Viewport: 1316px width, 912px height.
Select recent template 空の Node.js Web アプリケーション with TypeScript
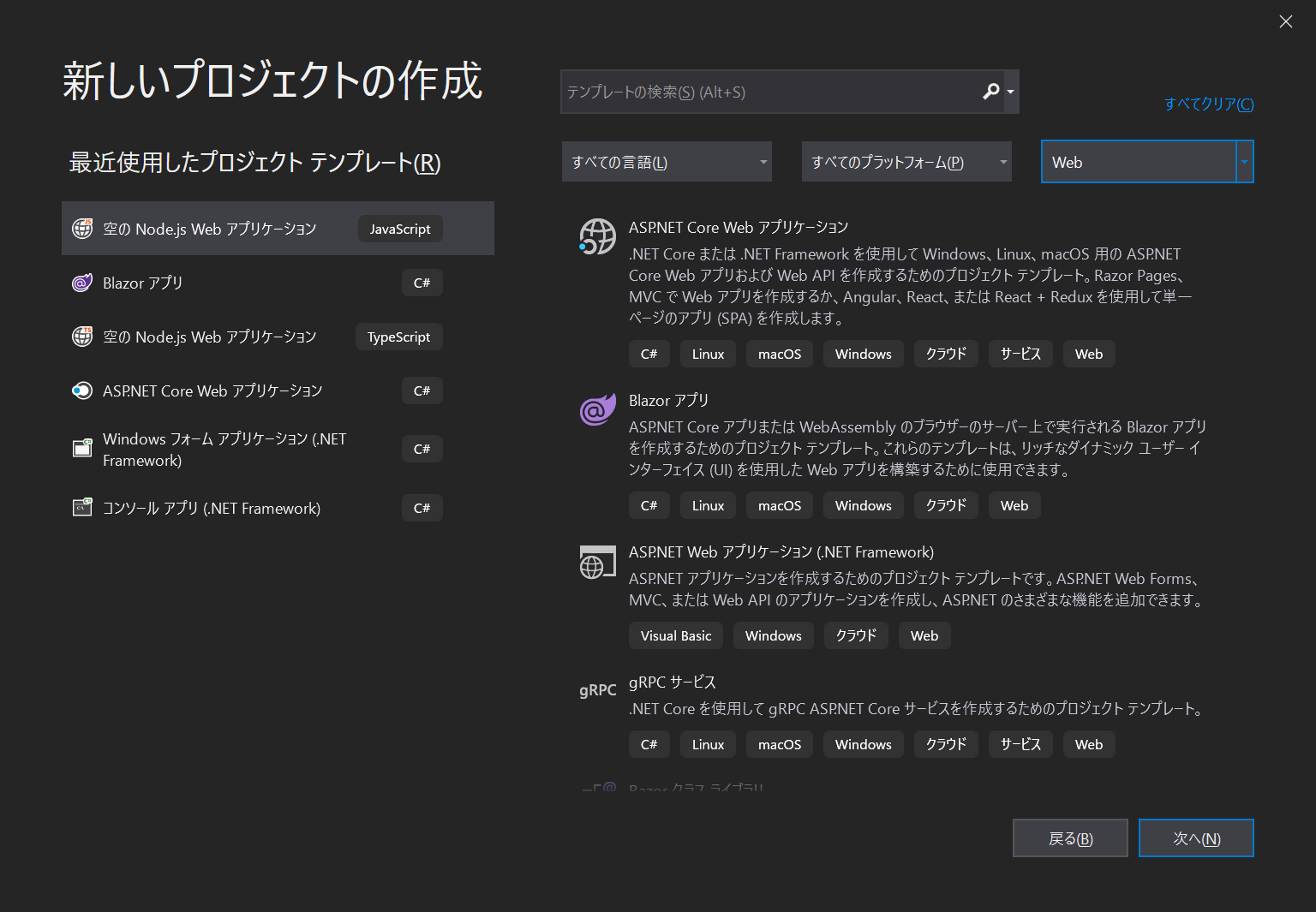pyautogui.click(x=278, y=337)
